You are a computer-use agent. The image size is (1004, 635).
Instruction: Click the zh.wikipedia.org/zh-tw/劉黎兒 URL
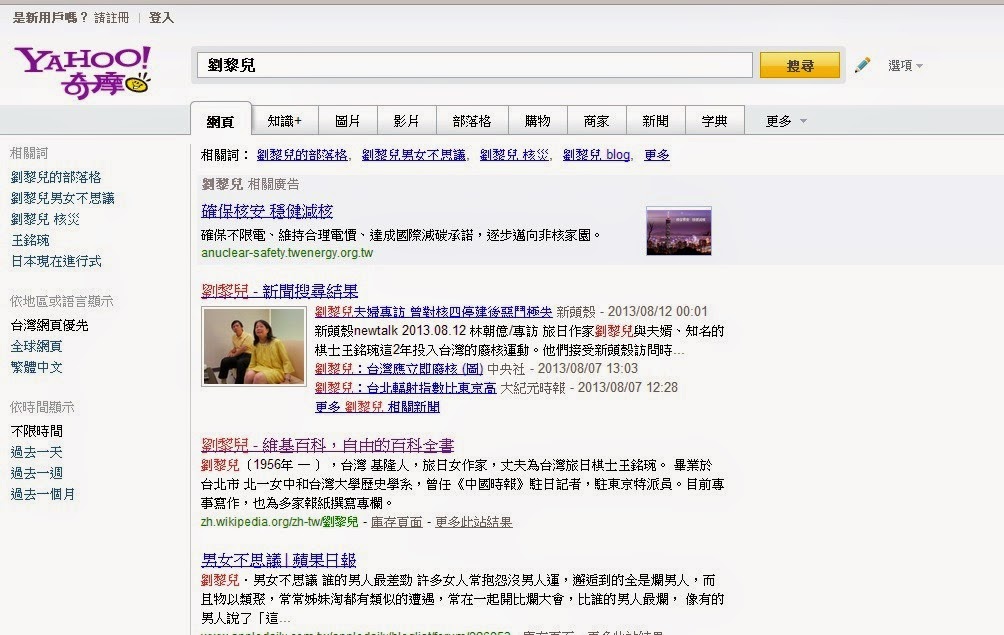(x=279, y=522)
